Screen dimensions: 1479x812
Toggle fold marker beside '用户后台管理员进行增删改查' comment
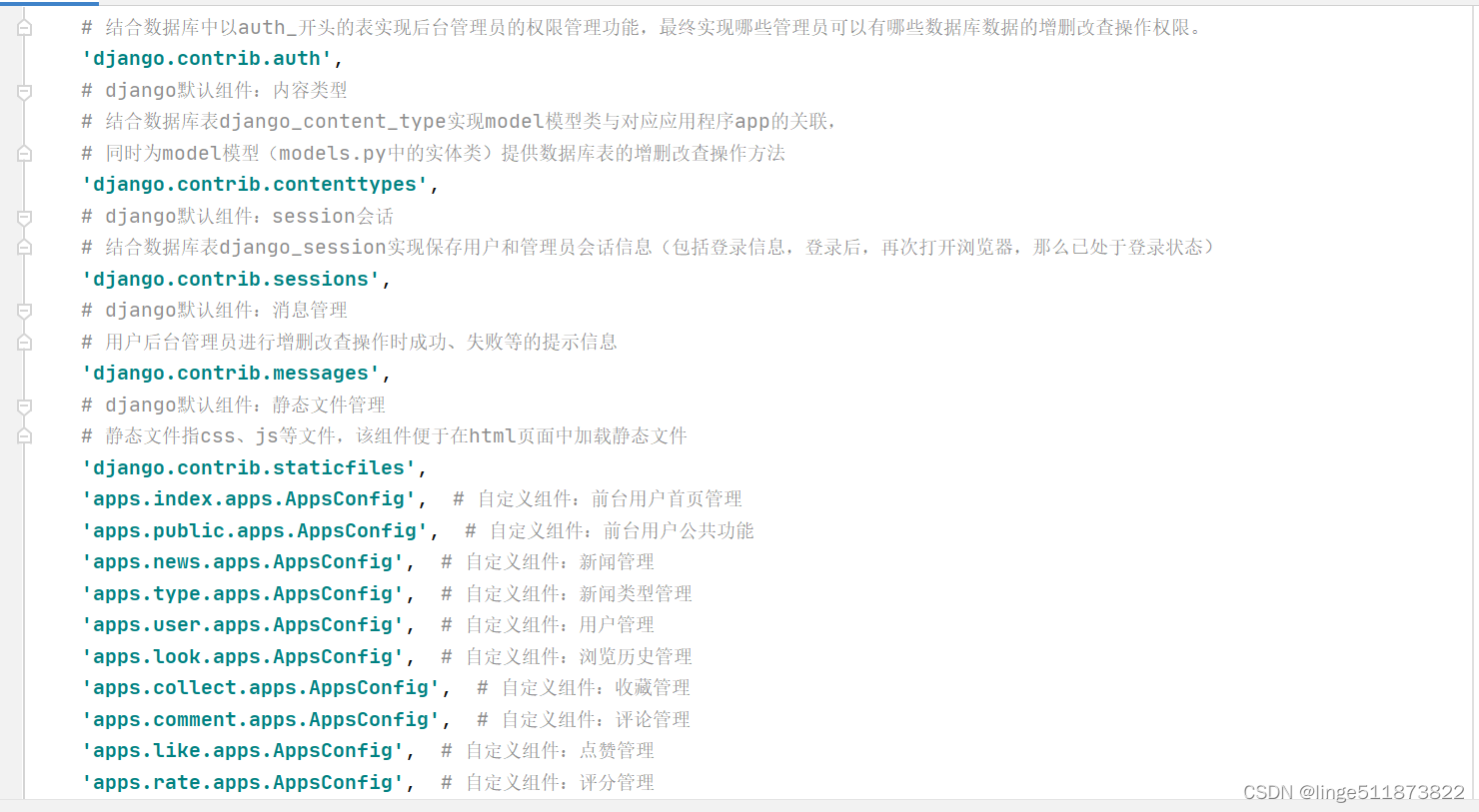coord(24,343)
